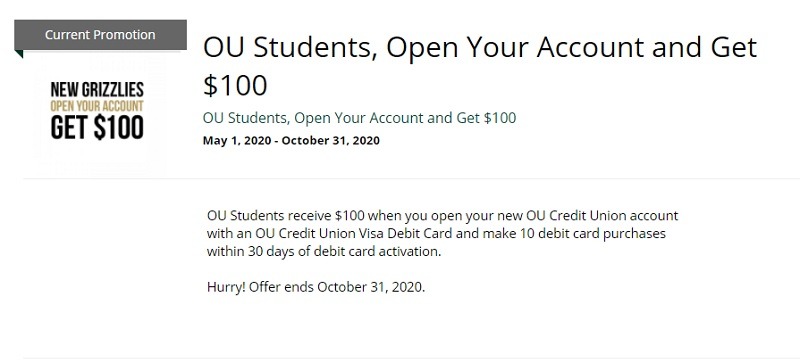Click the 10 debit card purchases text
The image size is (800, 363).
[x=593, y=233]
